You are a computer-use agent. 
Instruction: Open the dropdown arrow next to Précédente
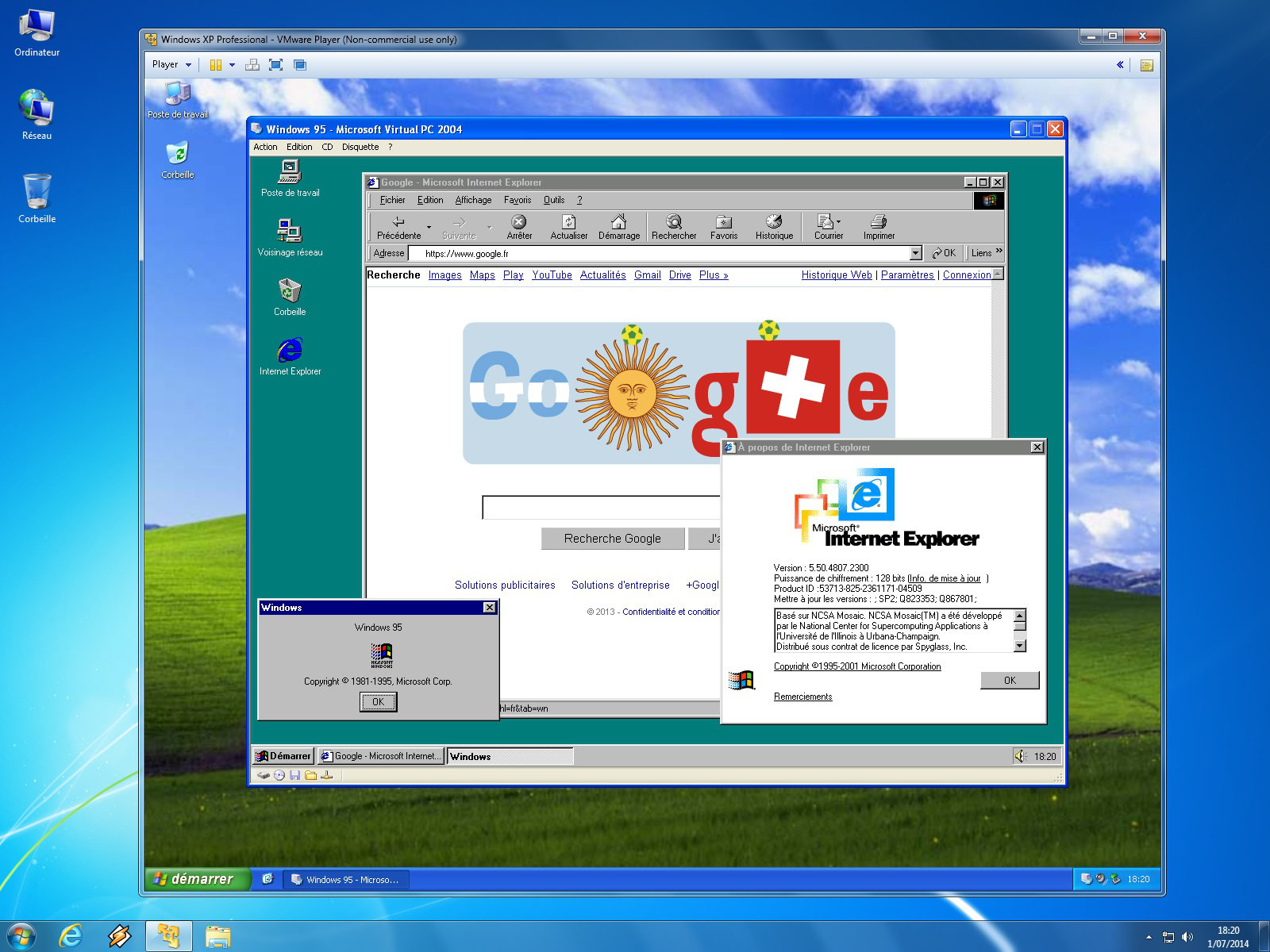(429, 228)
